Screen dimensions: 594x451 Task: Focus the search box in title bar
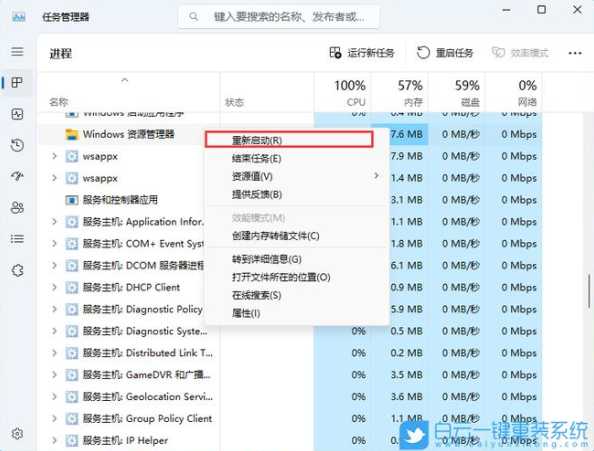[278, 17]
